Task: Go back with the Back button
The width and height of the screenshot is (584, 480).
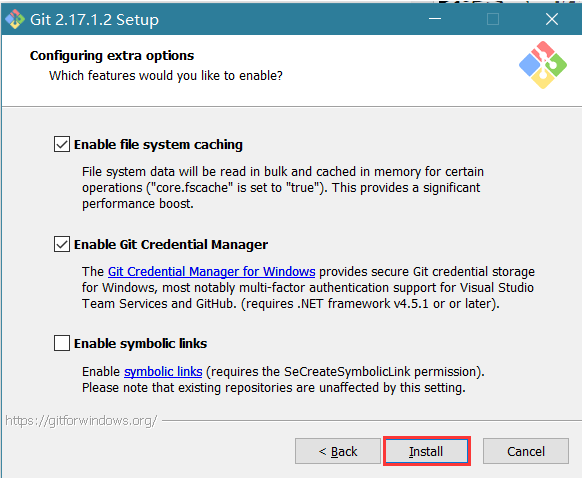Action: click(x=338, y=451)
